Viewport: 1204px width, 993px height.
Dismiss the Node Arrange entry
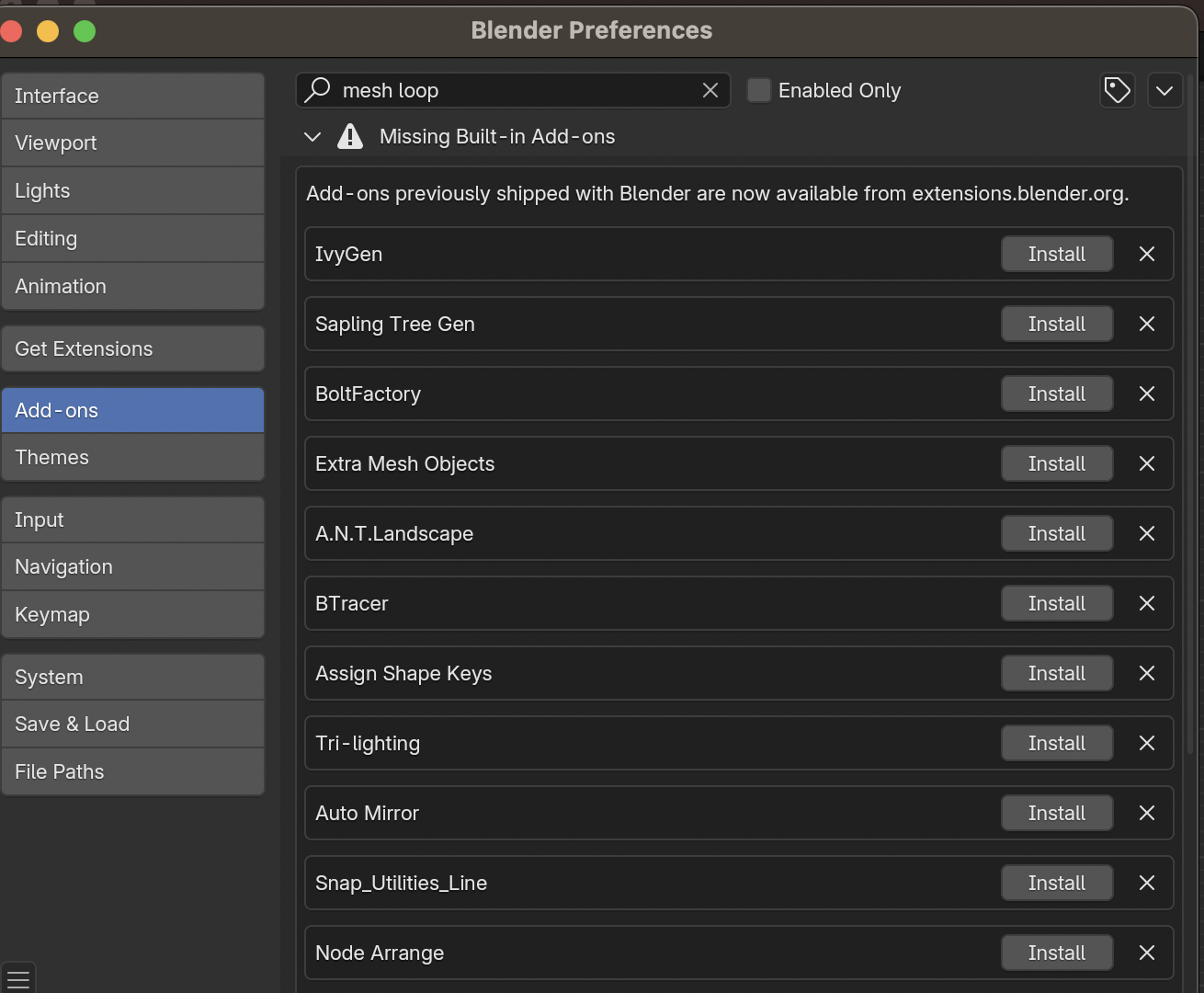1146,953
